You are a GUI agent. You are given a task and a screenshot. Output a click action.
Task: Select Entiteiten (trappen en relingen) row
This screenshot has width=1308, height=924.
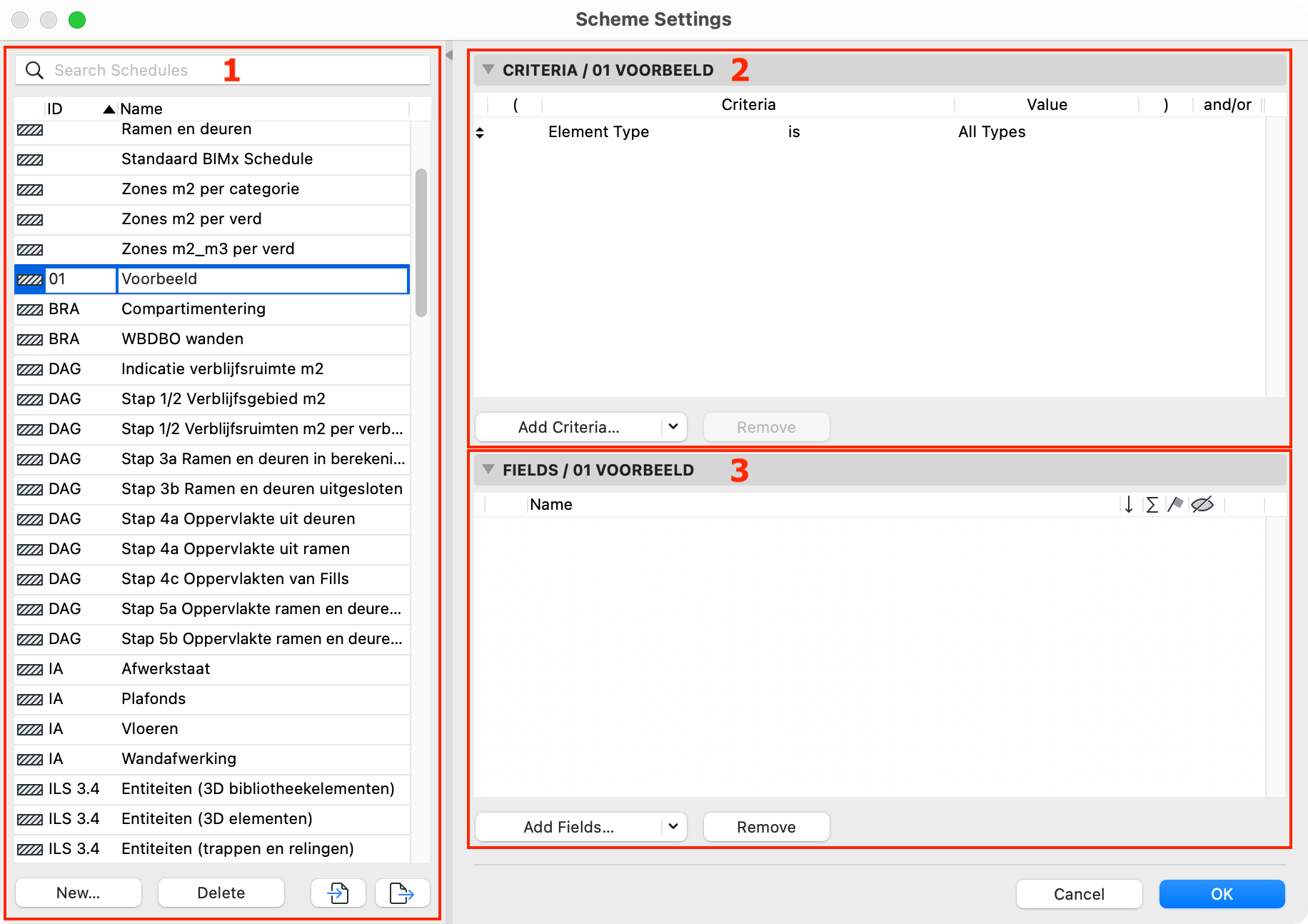click(212, 849)
